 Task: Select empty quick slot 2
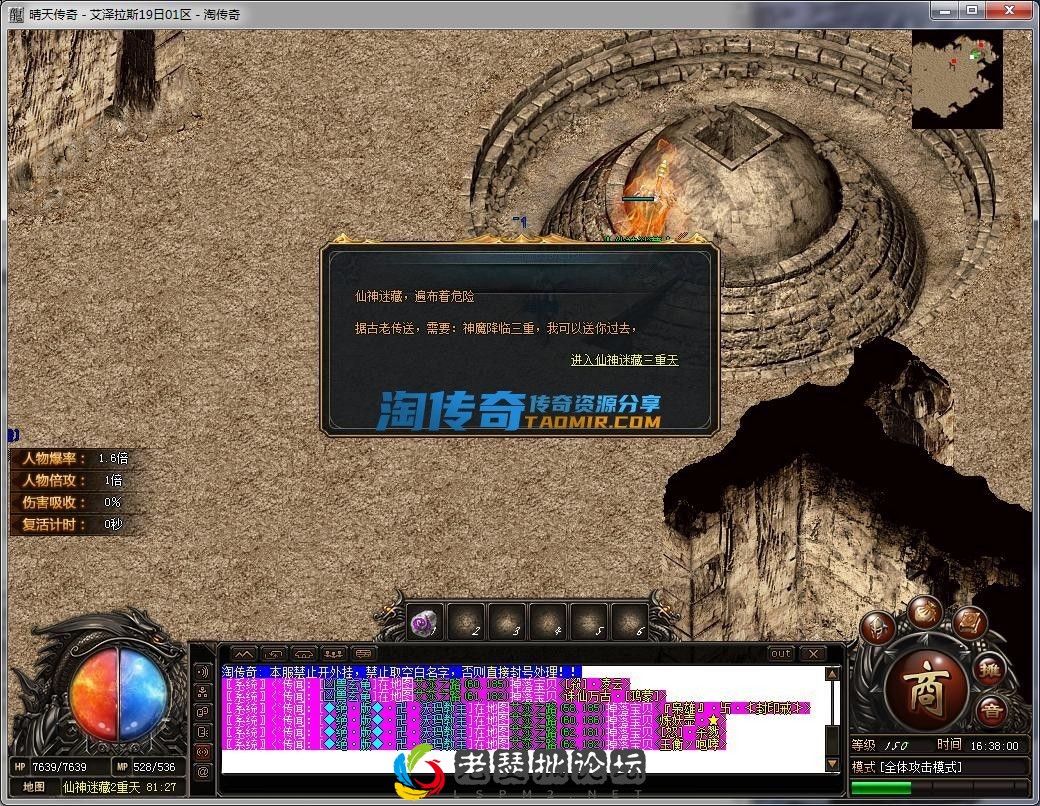(466, 622)
